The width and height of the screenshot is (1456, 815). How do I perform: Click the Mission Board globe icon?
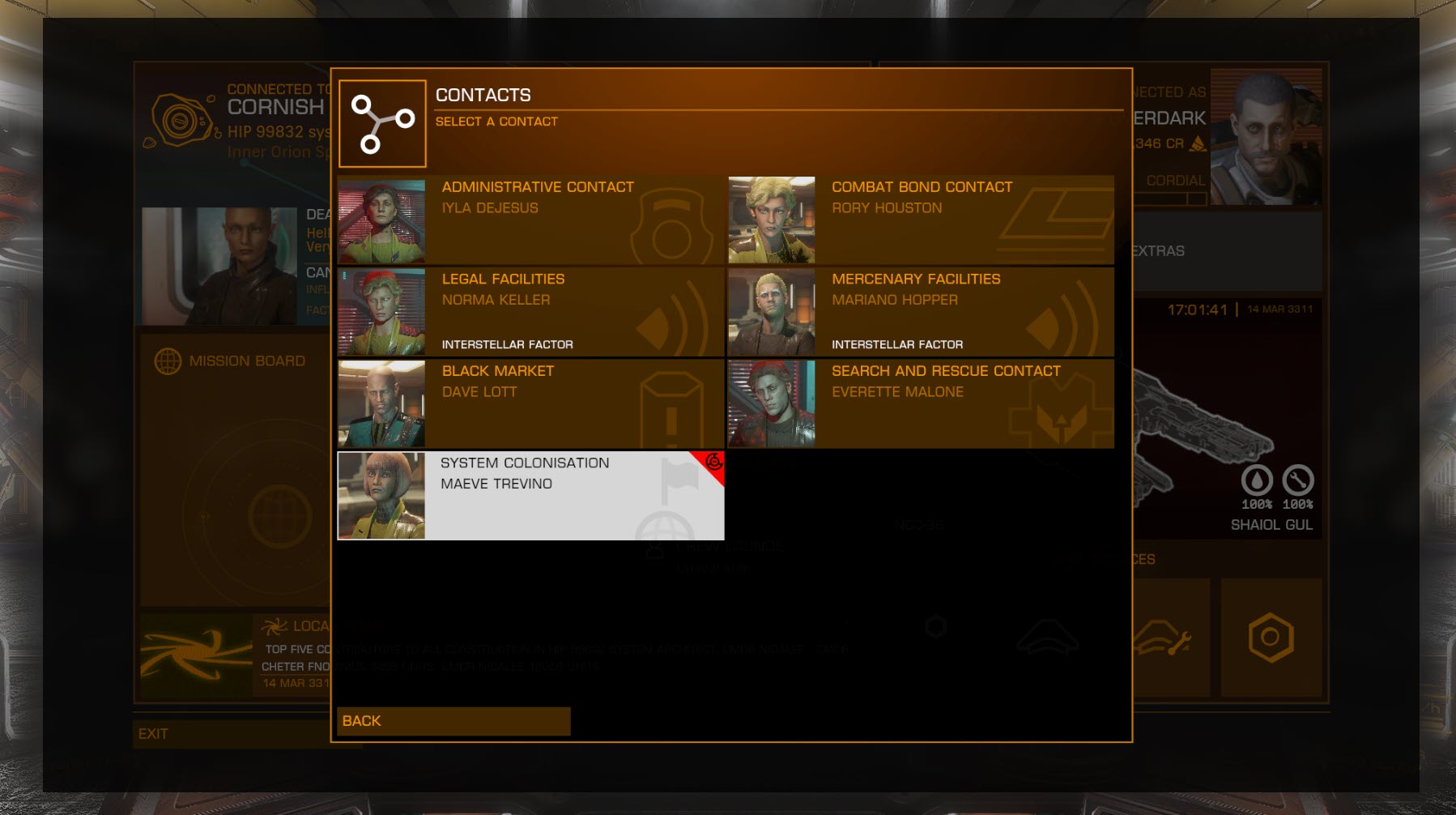click(x=168, y=361)
